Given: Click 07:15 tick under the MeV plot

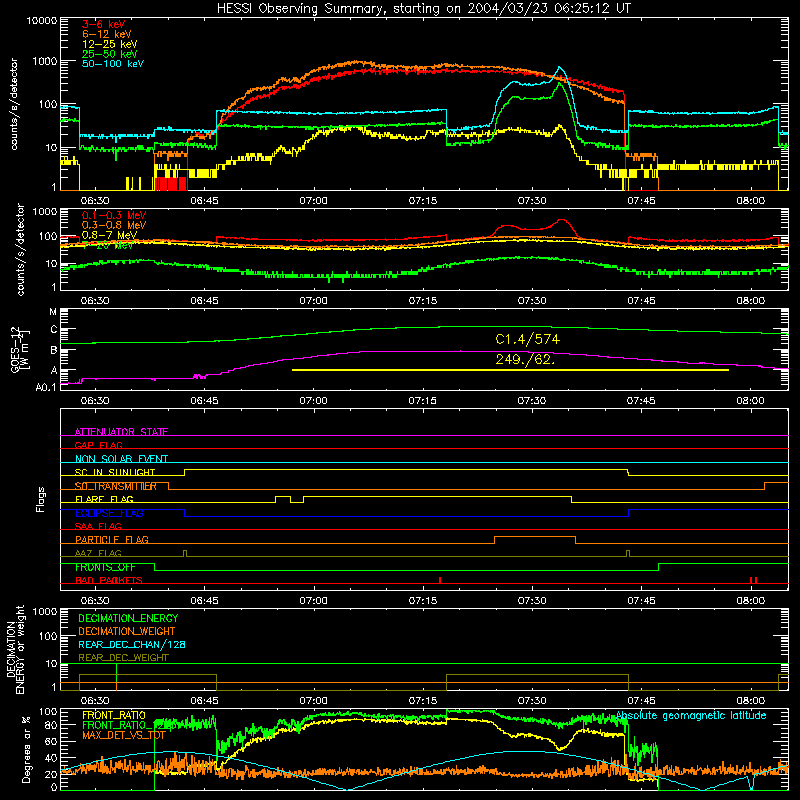Looking at the screenshot, I should 422,301.
